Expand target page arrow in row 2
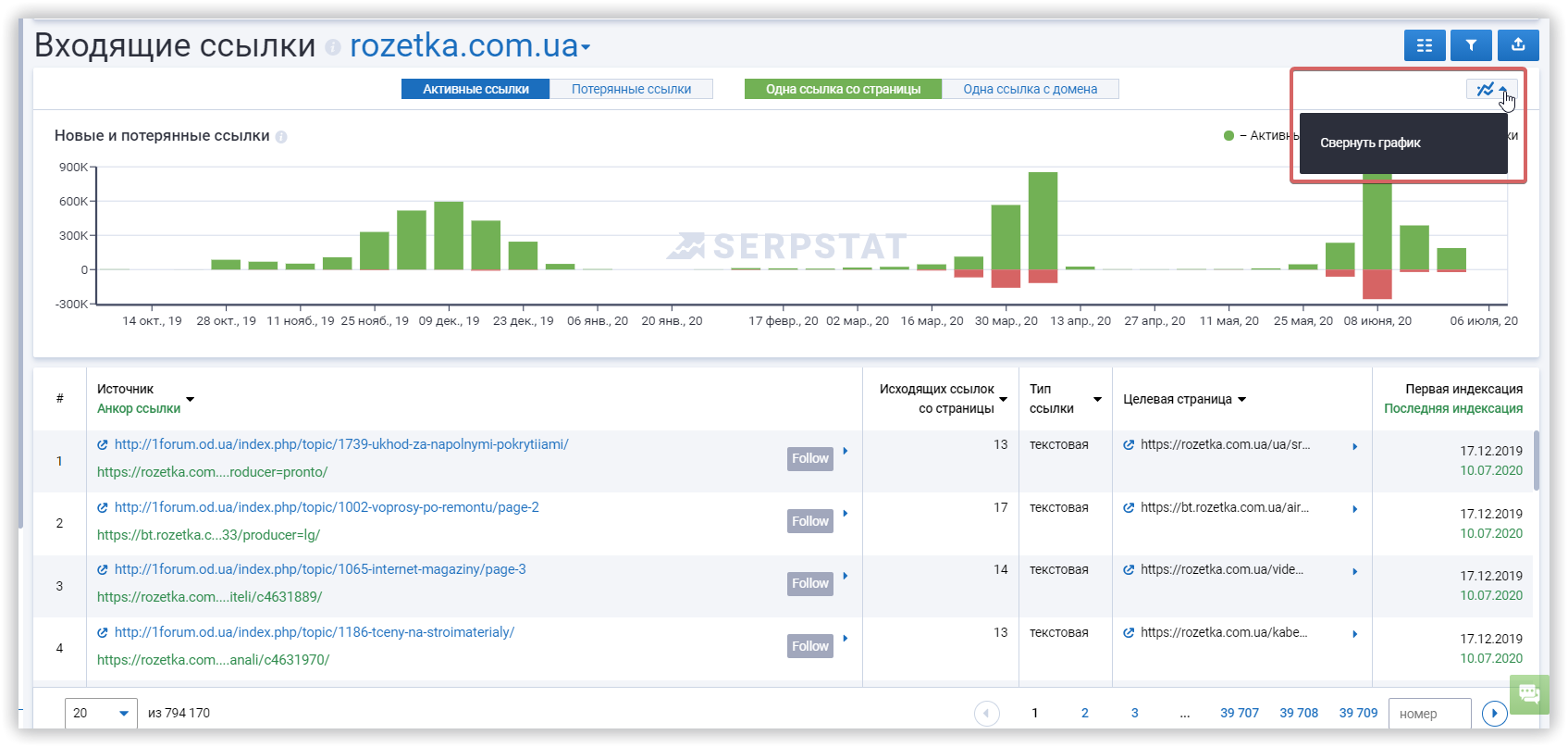 pyautogui.click(x=1355, y=509)
